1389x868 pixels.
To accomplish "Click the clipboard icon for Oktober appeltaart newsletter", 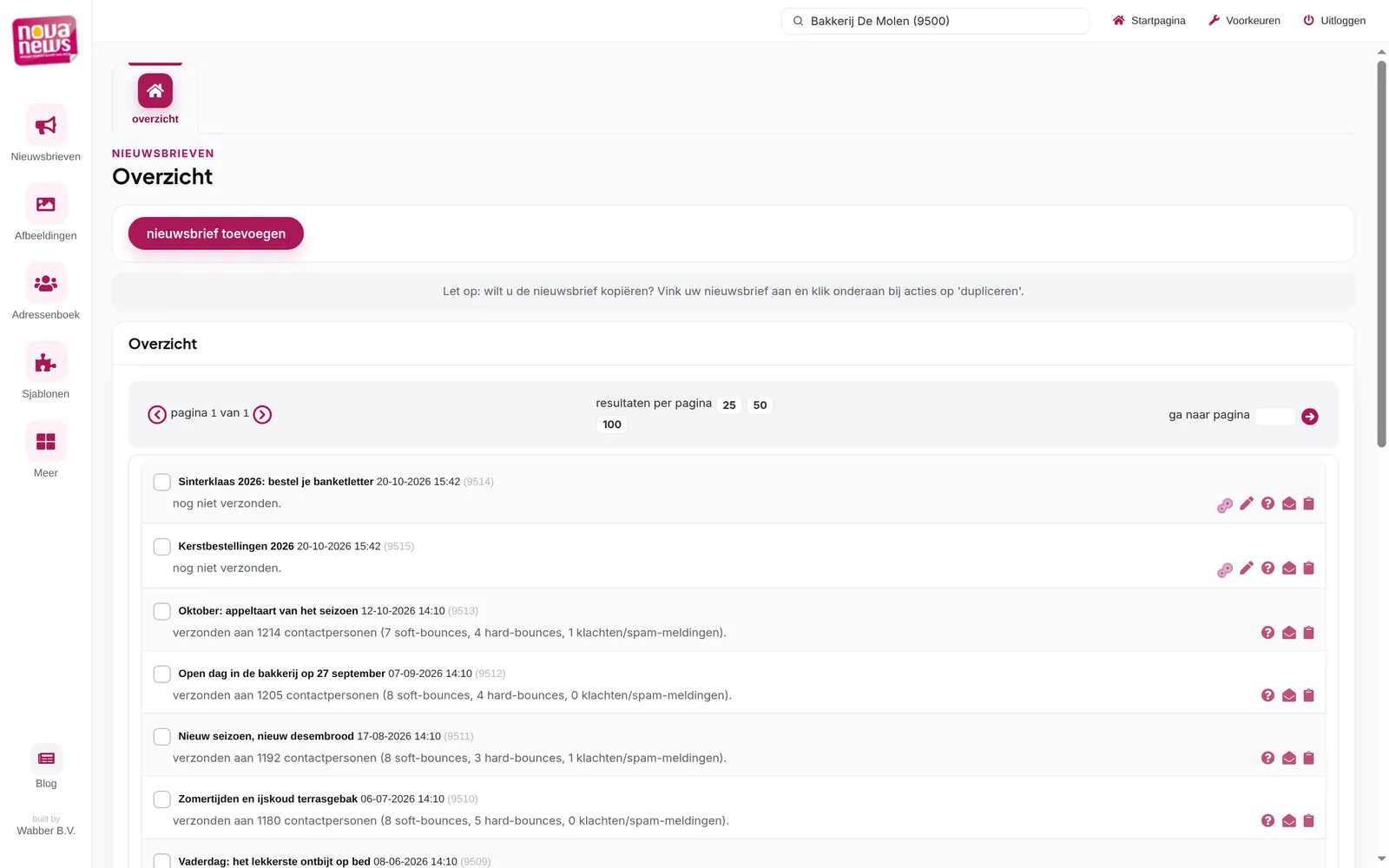I will (x=1309, y=633).
